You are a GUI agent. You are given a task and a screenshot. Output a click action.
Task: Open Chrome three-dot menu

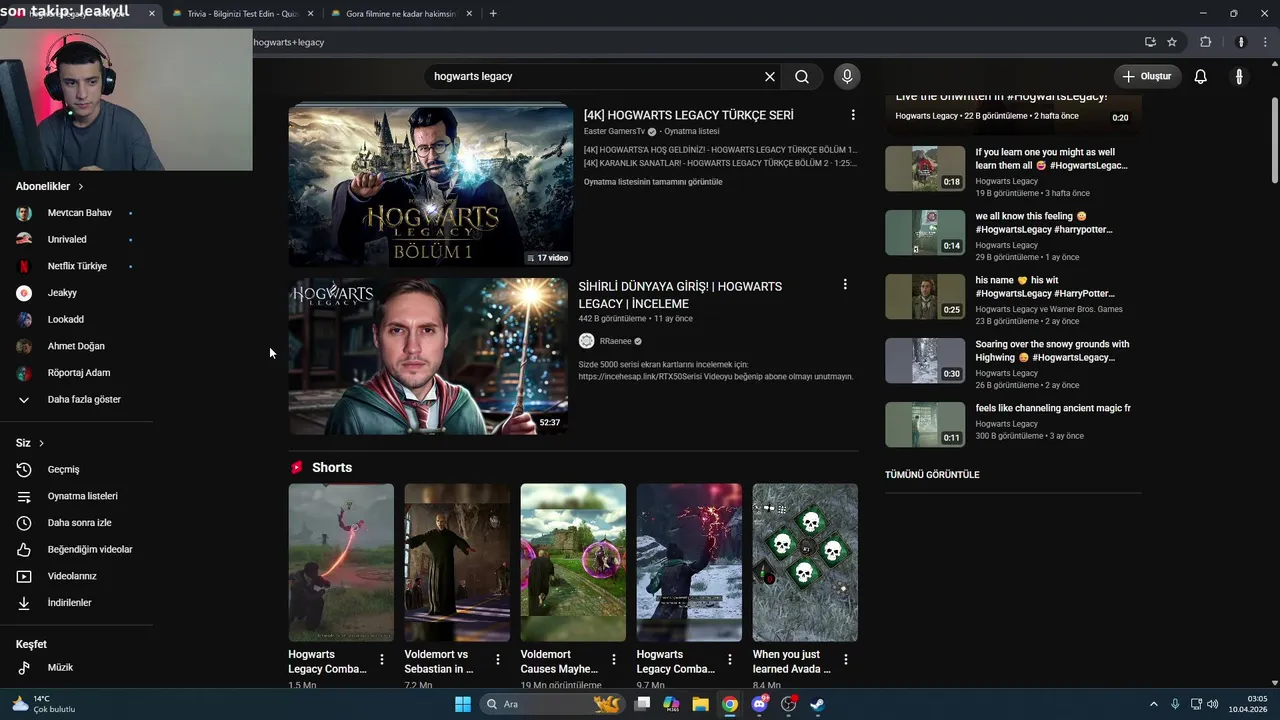[1264, 42]
